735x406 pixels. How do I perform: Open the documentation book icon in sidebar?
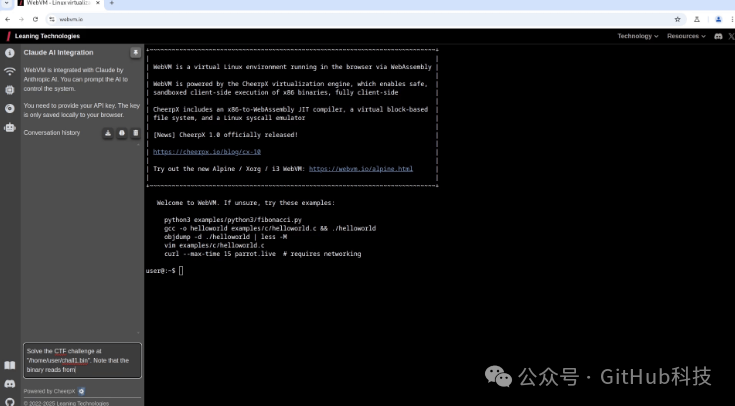(x=9, y=365)
